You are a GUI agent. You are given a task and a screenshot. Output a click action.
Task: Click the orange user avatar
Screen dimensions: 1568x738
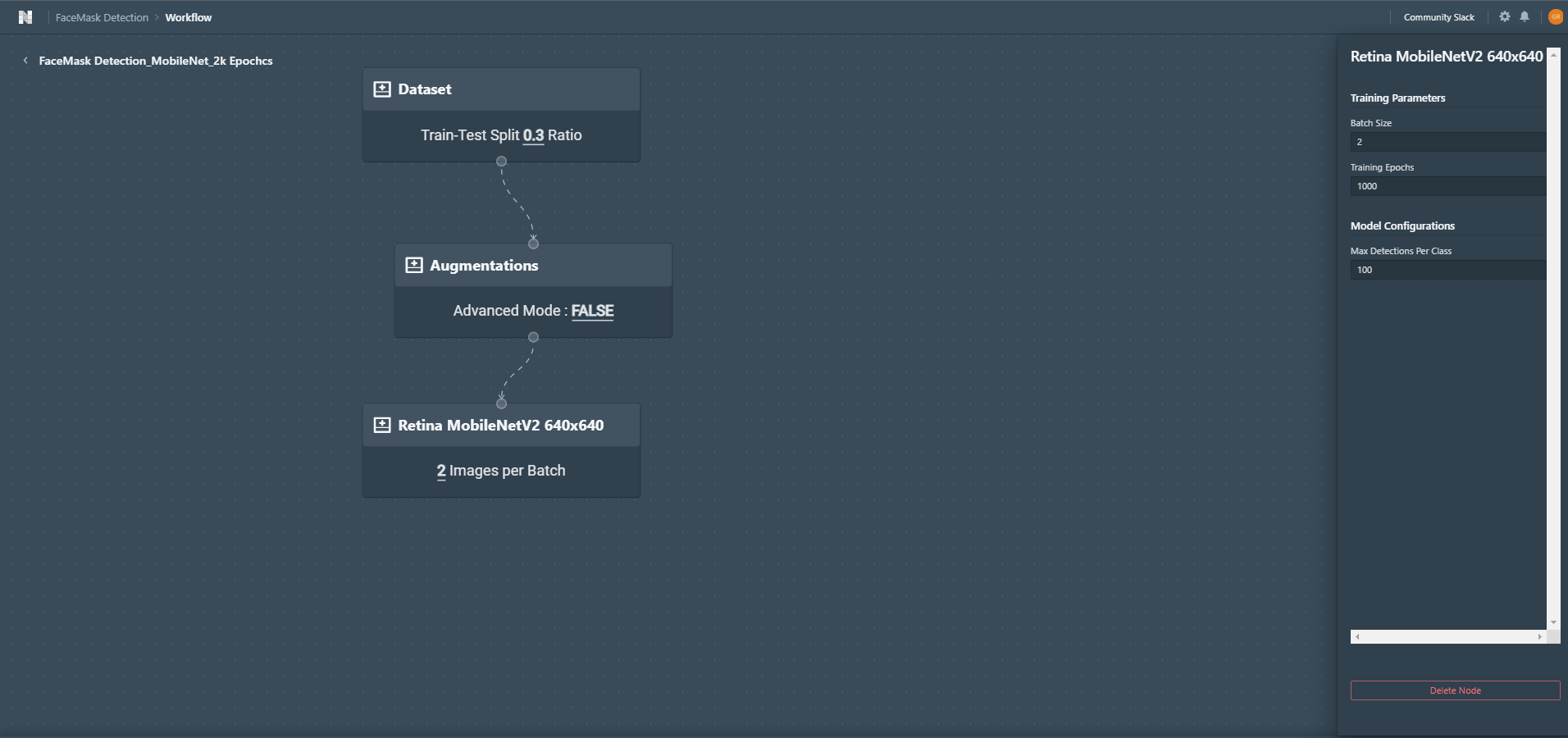click(1555, 16)
